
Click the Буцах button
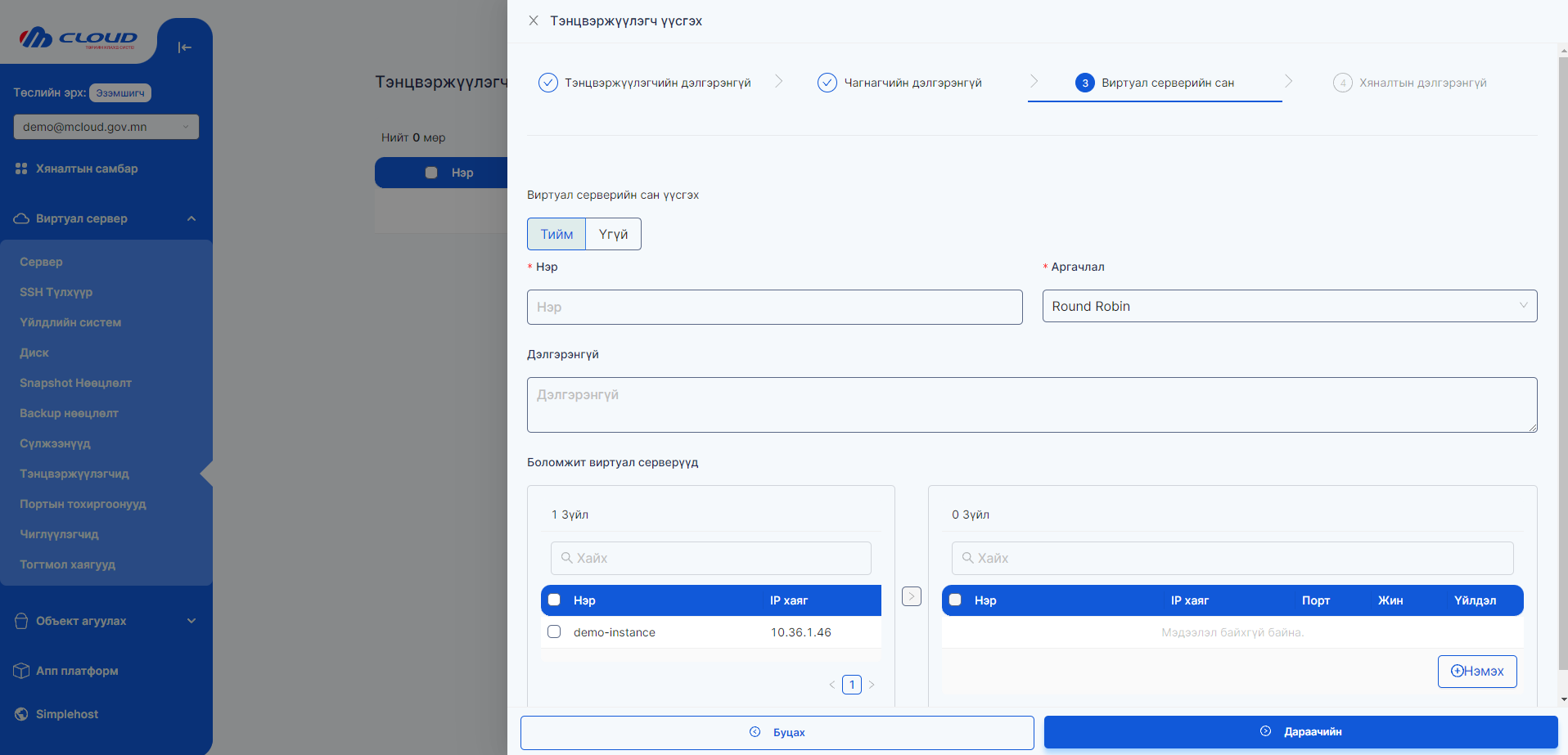(777, 732)
